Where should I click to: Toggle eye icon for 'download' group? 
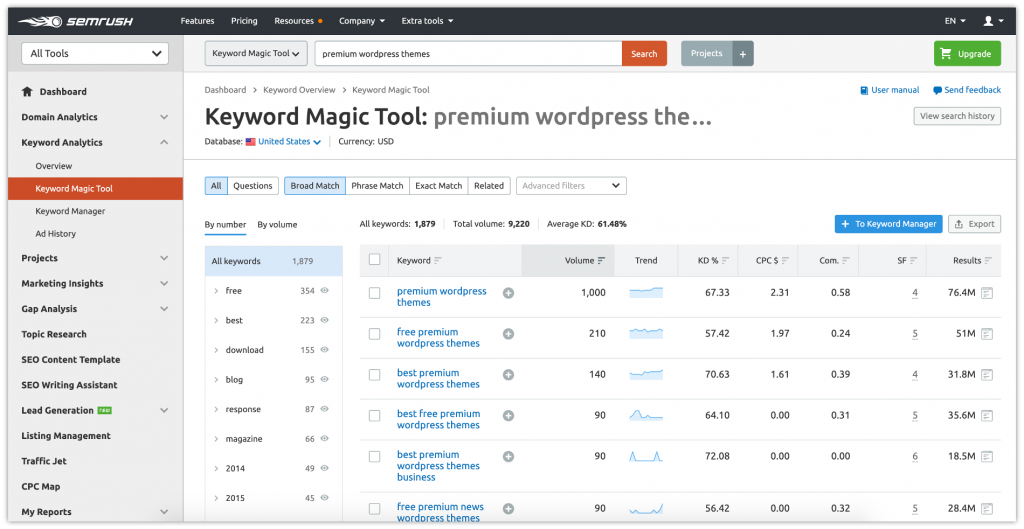click(x=325, y=350)
